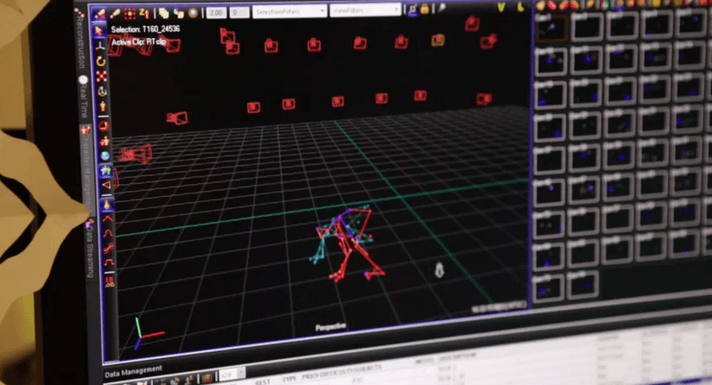This screenshot has width=712, height=385.
Task: Click the orange circular rotate arrow icon
Action: 101,61
